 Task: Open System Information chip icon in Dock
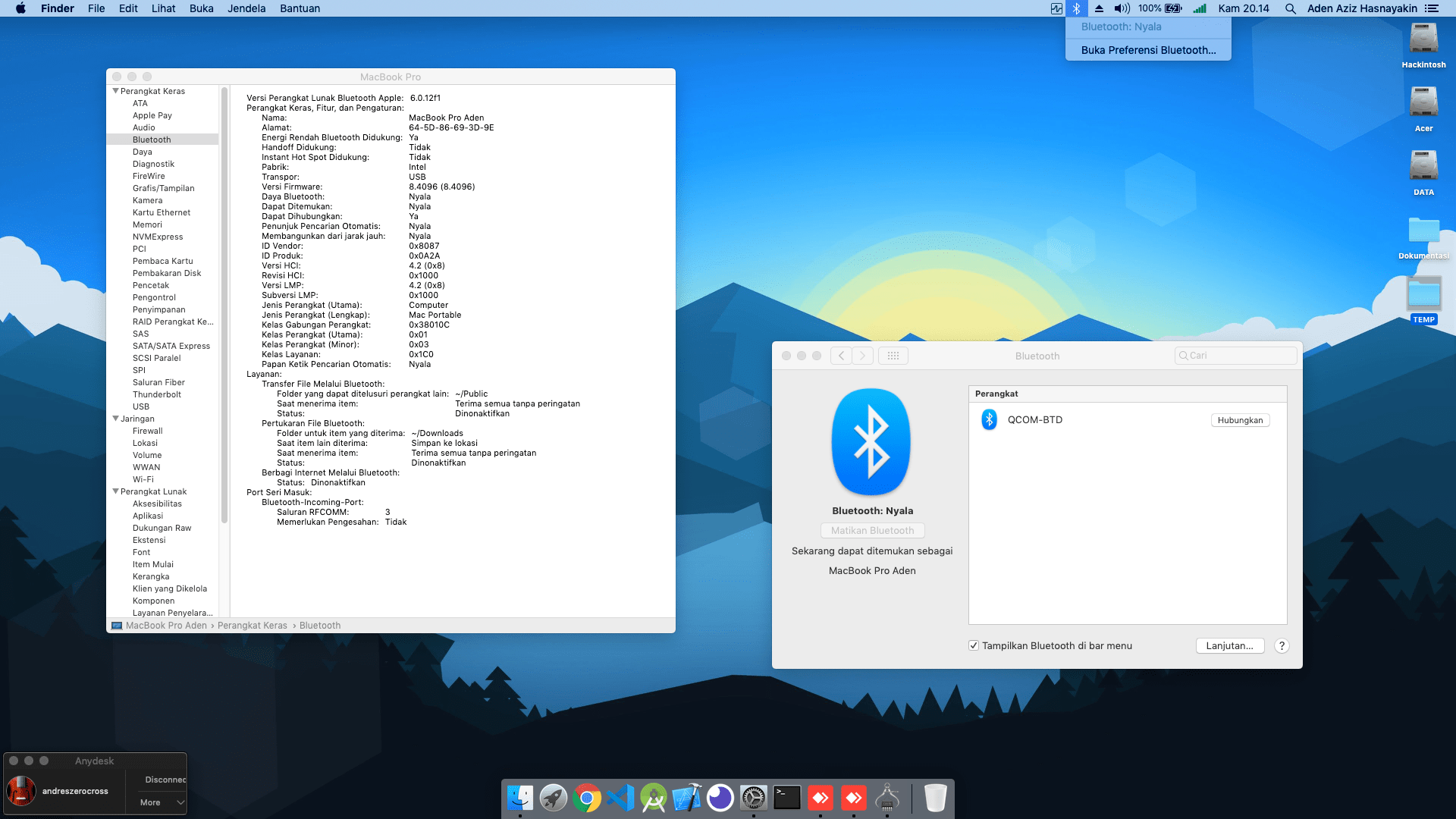pos(887,798)
